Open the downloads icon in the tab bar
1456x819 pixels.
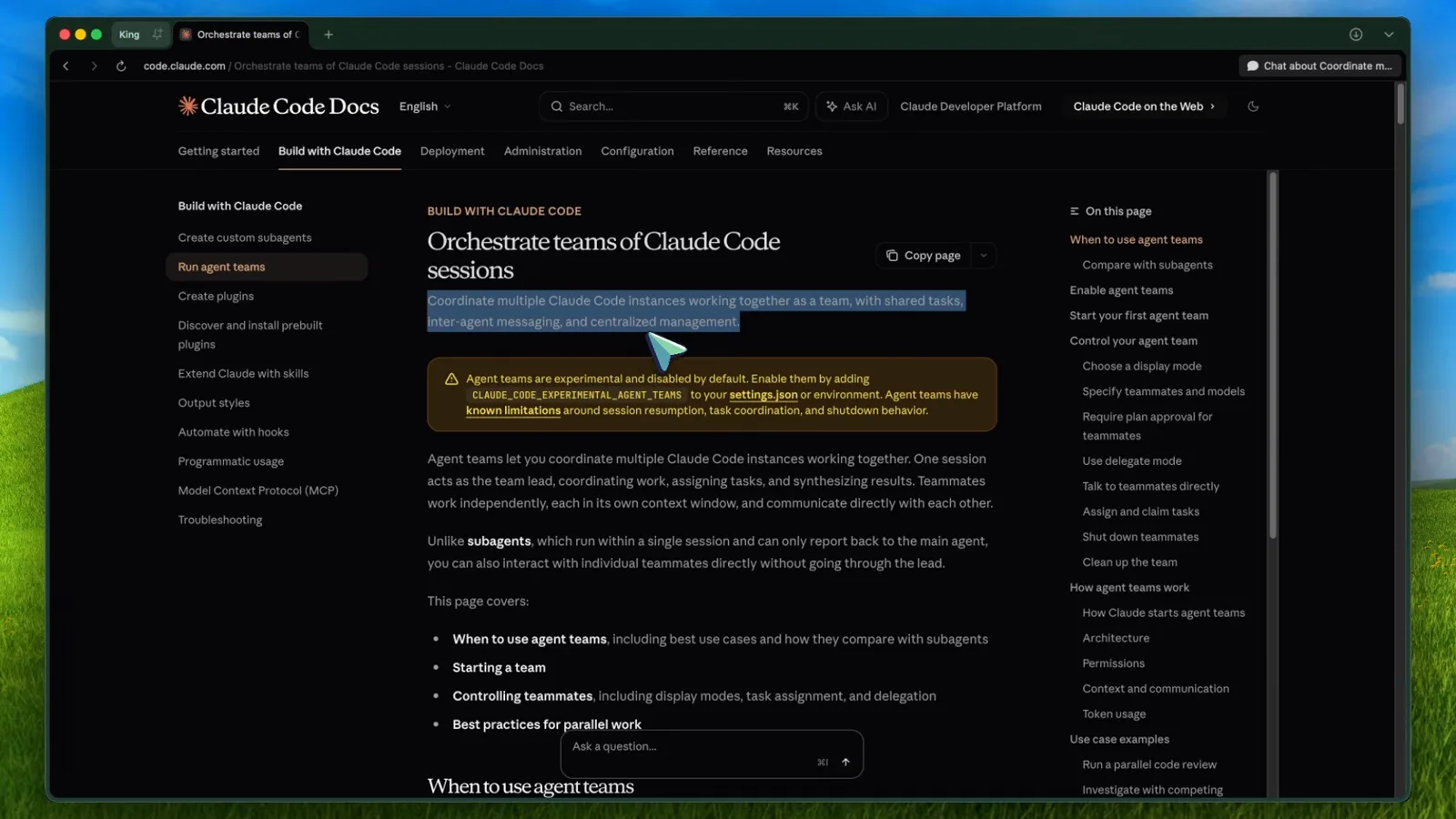coord(1356,35)
